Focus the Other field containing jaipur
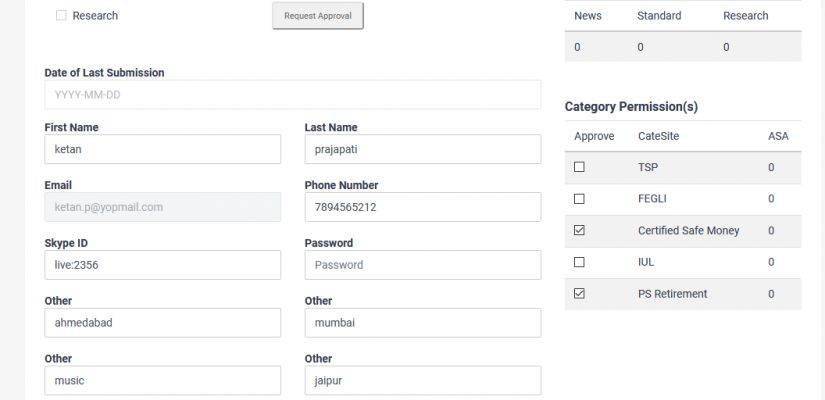825x400 pixels. pos(422,381)
